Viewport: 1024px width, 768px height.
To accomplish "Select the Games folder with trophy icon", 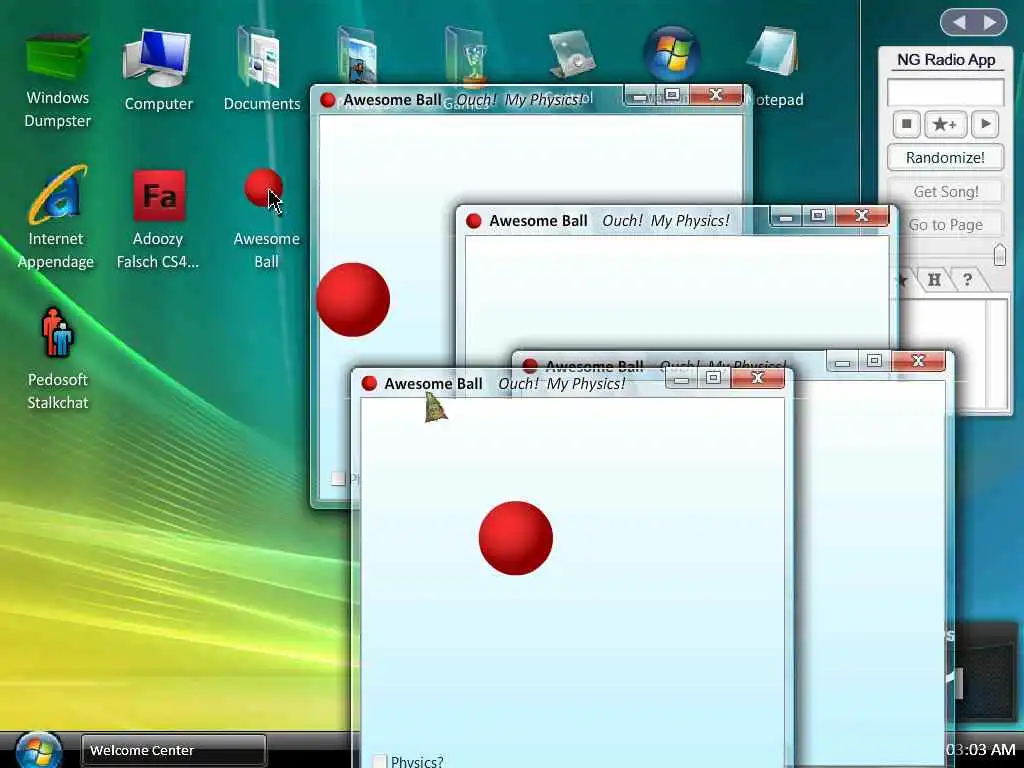I will (465, 56).
